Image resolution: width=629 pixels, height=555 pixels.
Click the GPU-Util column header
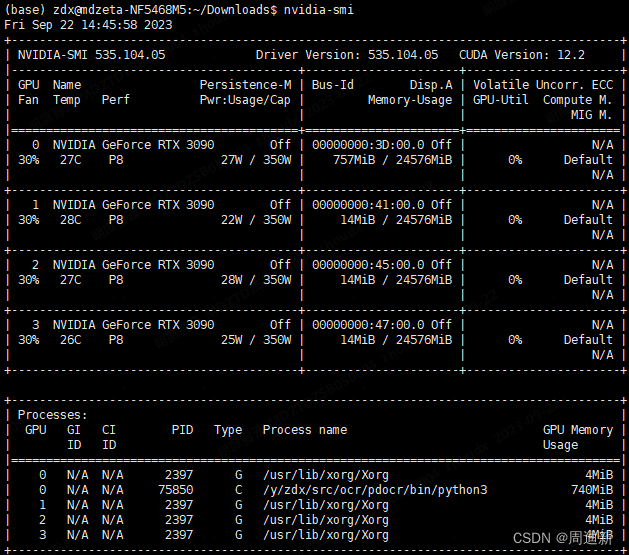[501, 100]
